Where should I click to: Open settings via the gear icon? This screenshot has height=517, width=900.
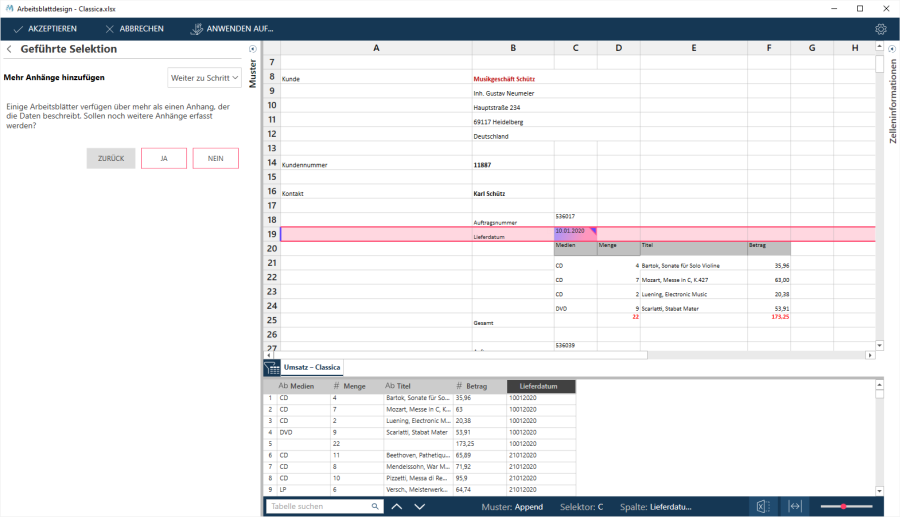point(881,29)
